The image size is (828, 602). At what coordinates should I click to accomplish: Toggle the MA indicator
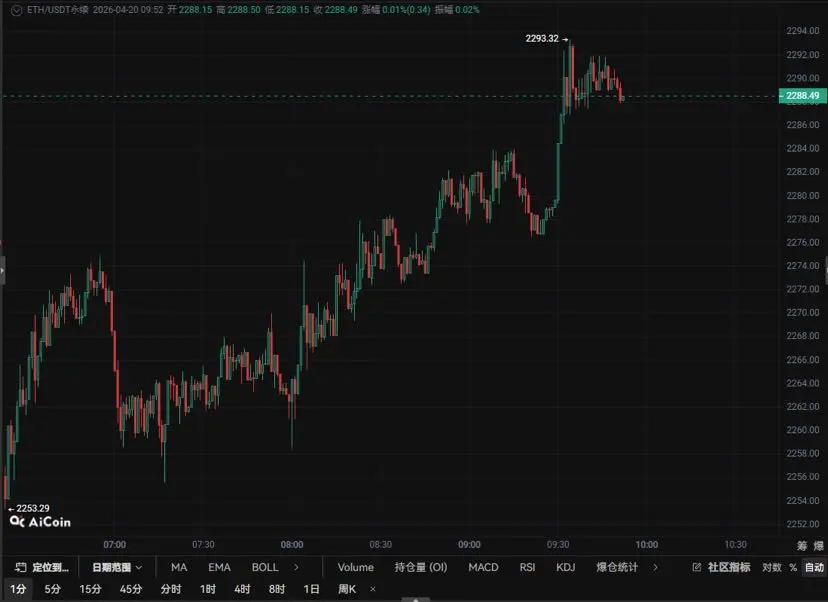point(179,567)
